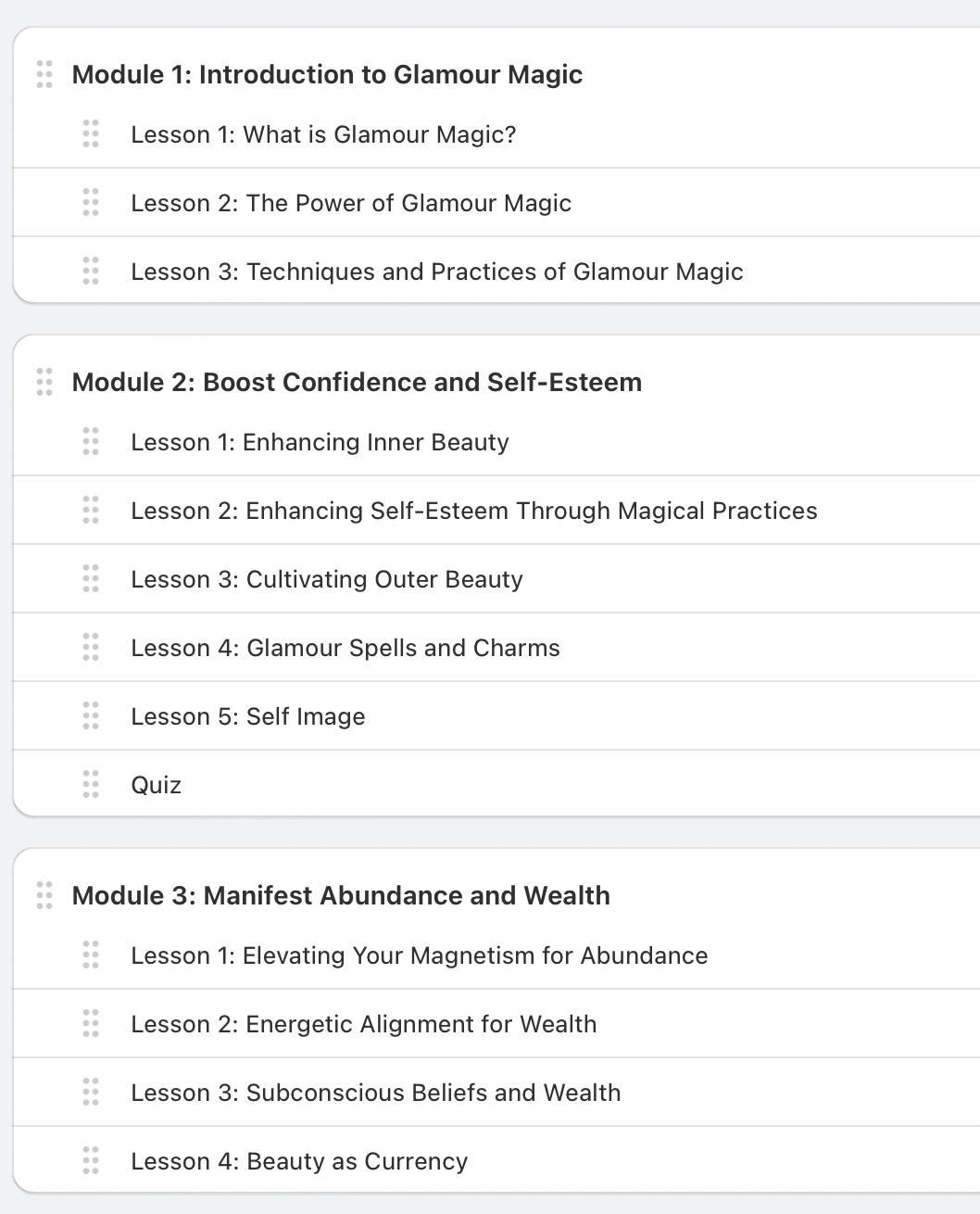
Task: Select Module 1: Introduction to Glamour Magic heading
Action: [328, 74]
